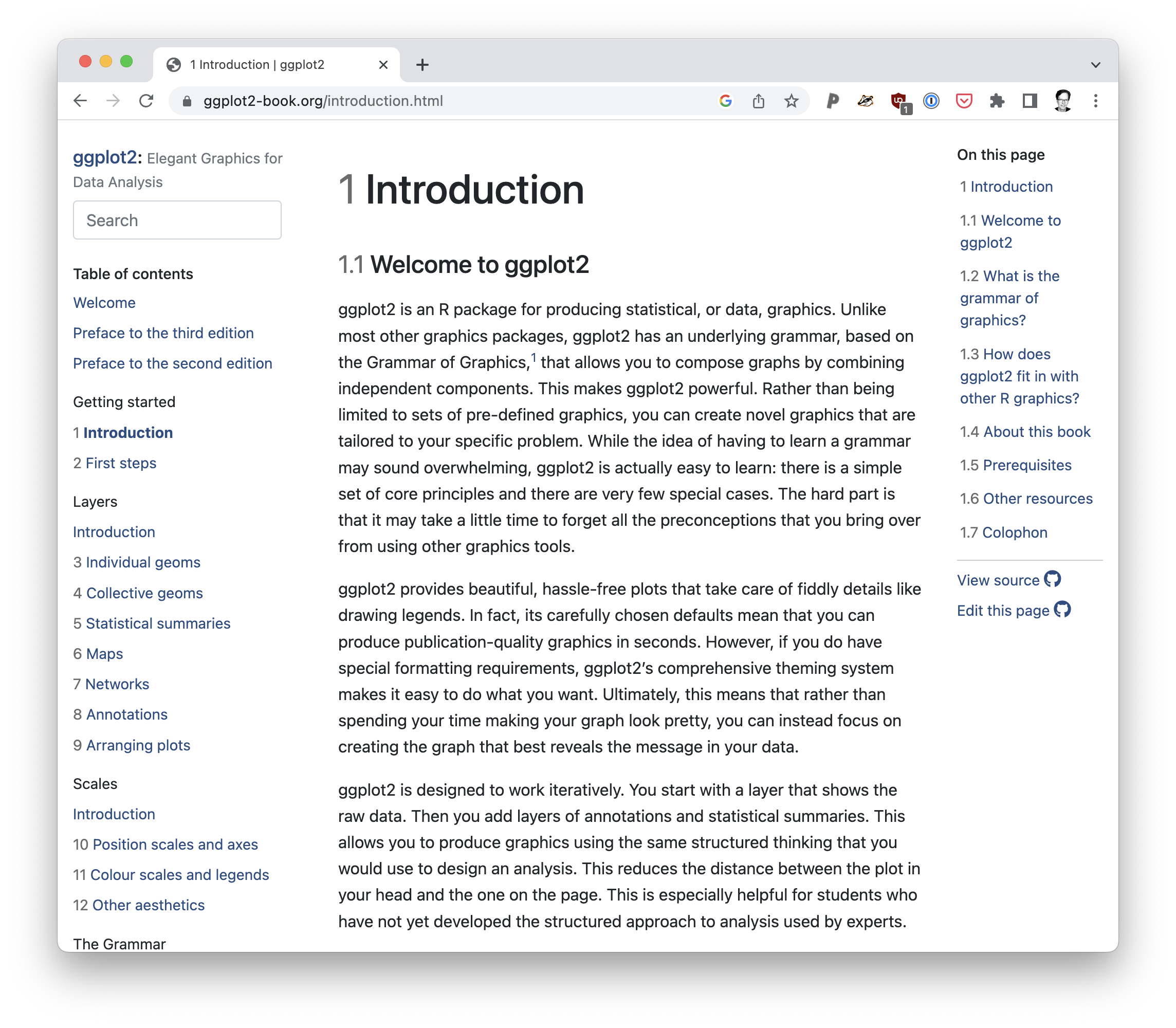The width and height of the screenshot is (1176, 1028).
Task: Expand the tab search chevron
Action: [x=1095, y=65]
